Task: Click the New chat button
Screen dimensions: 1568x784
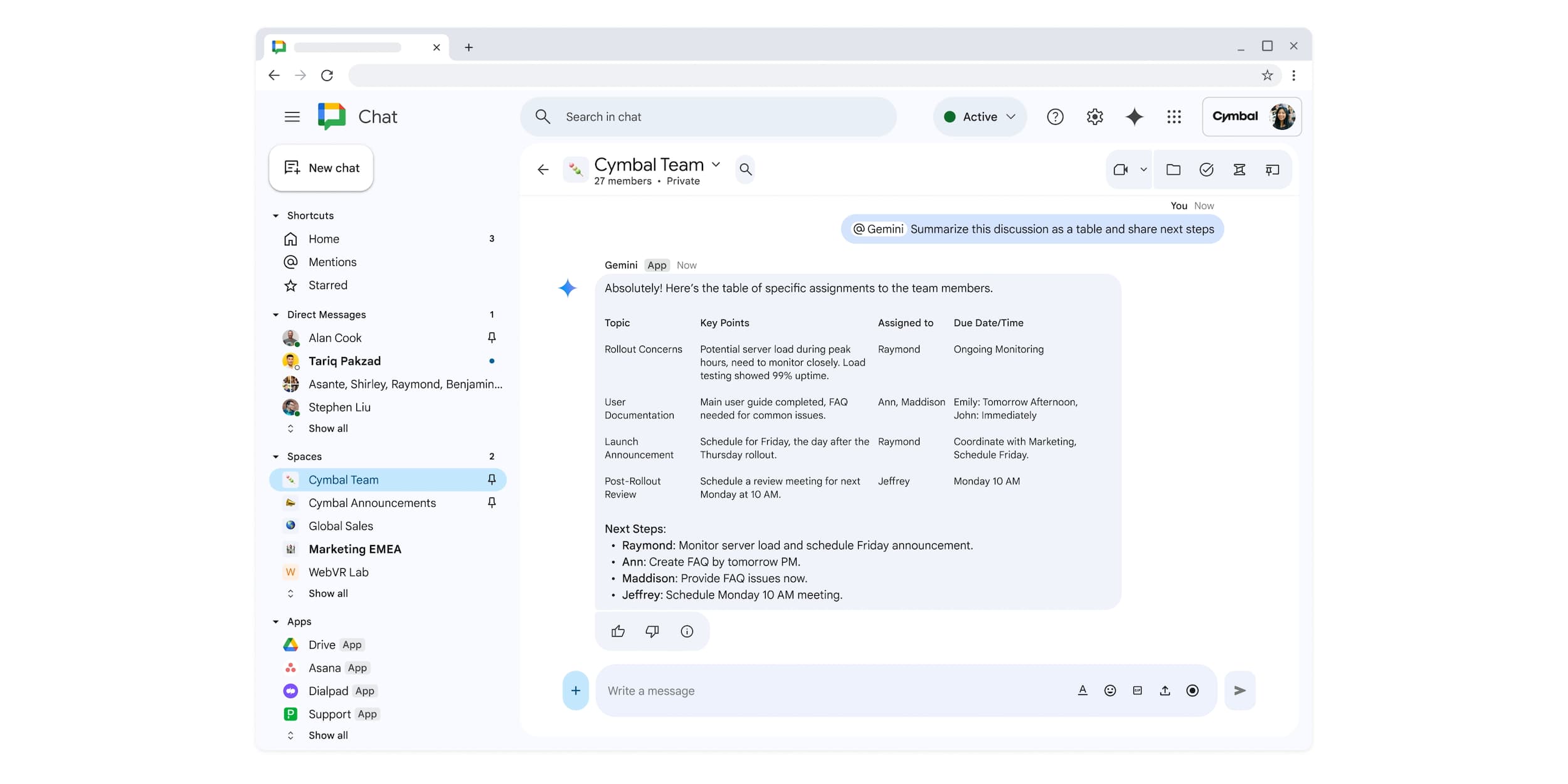Action: (321, 168)
